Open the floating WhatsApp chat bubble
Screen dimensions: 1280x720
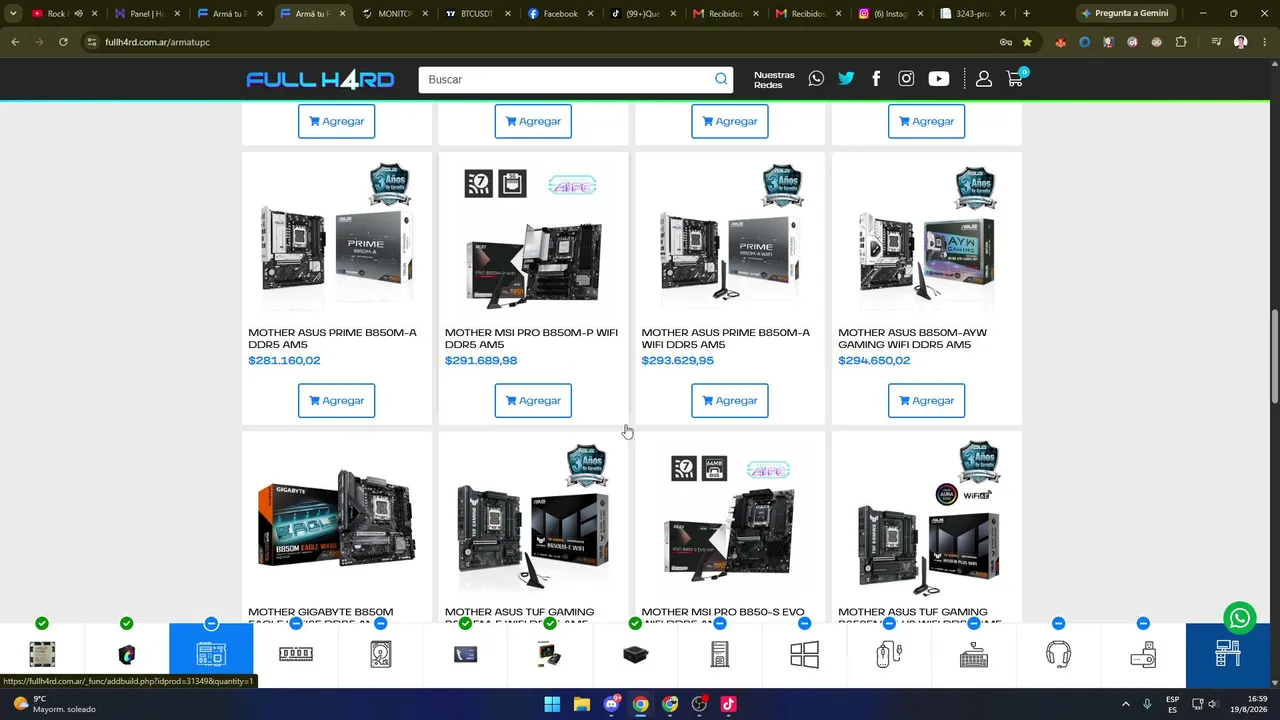[1240, 618]
